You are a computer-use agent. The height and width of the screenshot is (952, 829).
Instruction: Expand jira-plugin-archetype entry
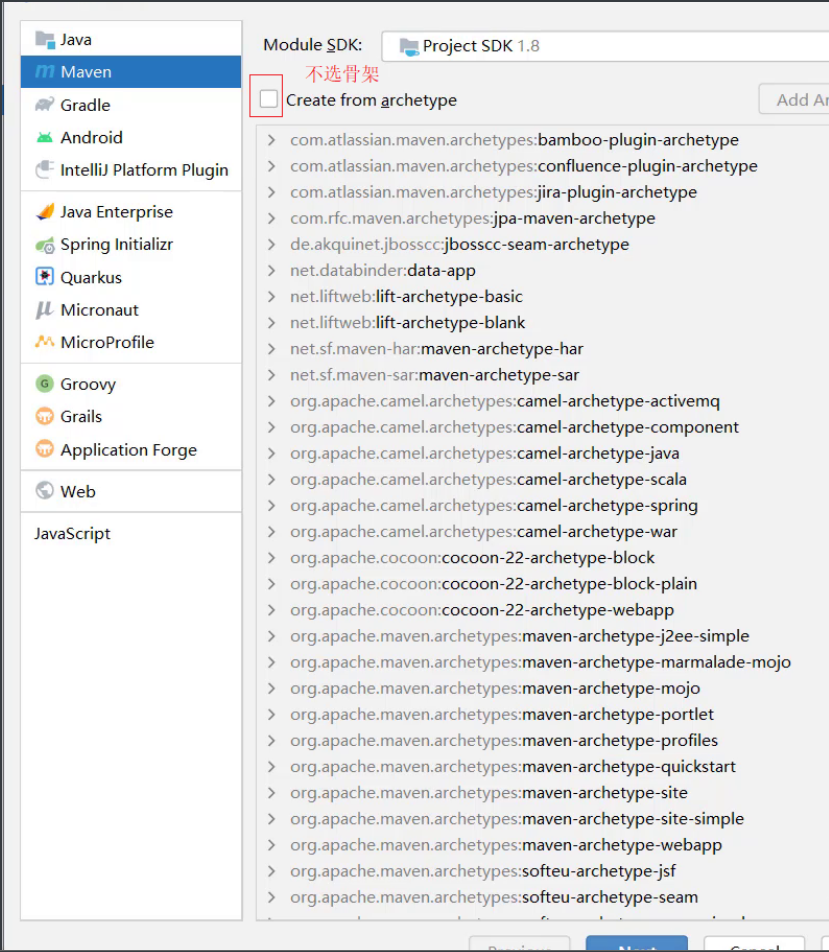pos(271,192)
